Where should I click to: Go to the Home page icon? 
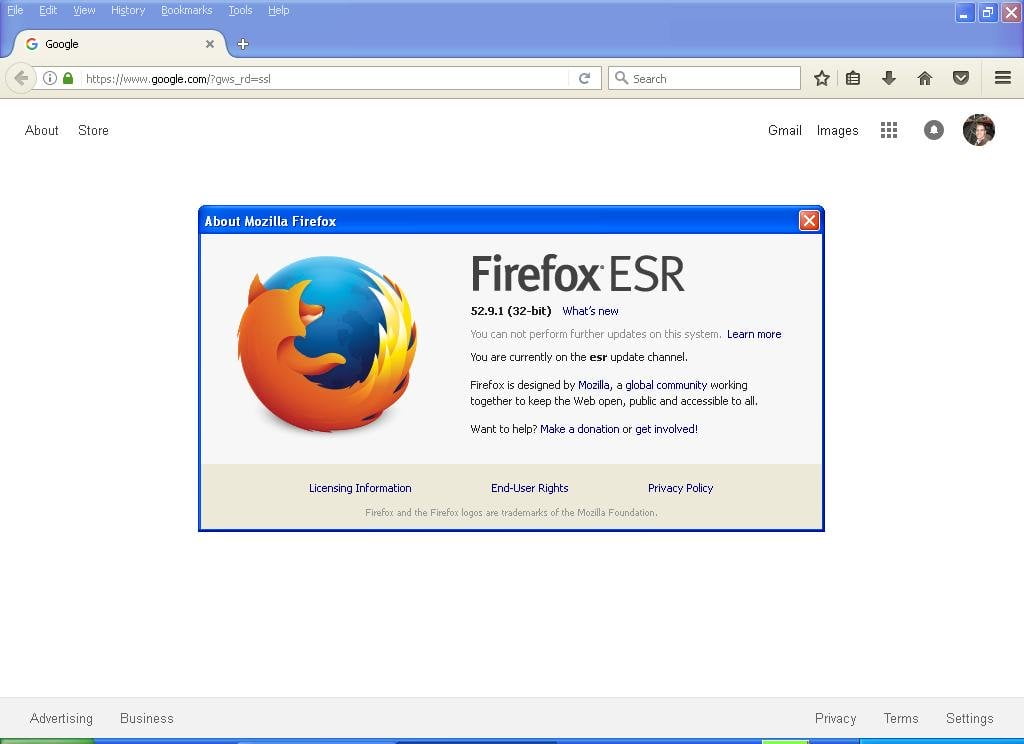[925, 78]
